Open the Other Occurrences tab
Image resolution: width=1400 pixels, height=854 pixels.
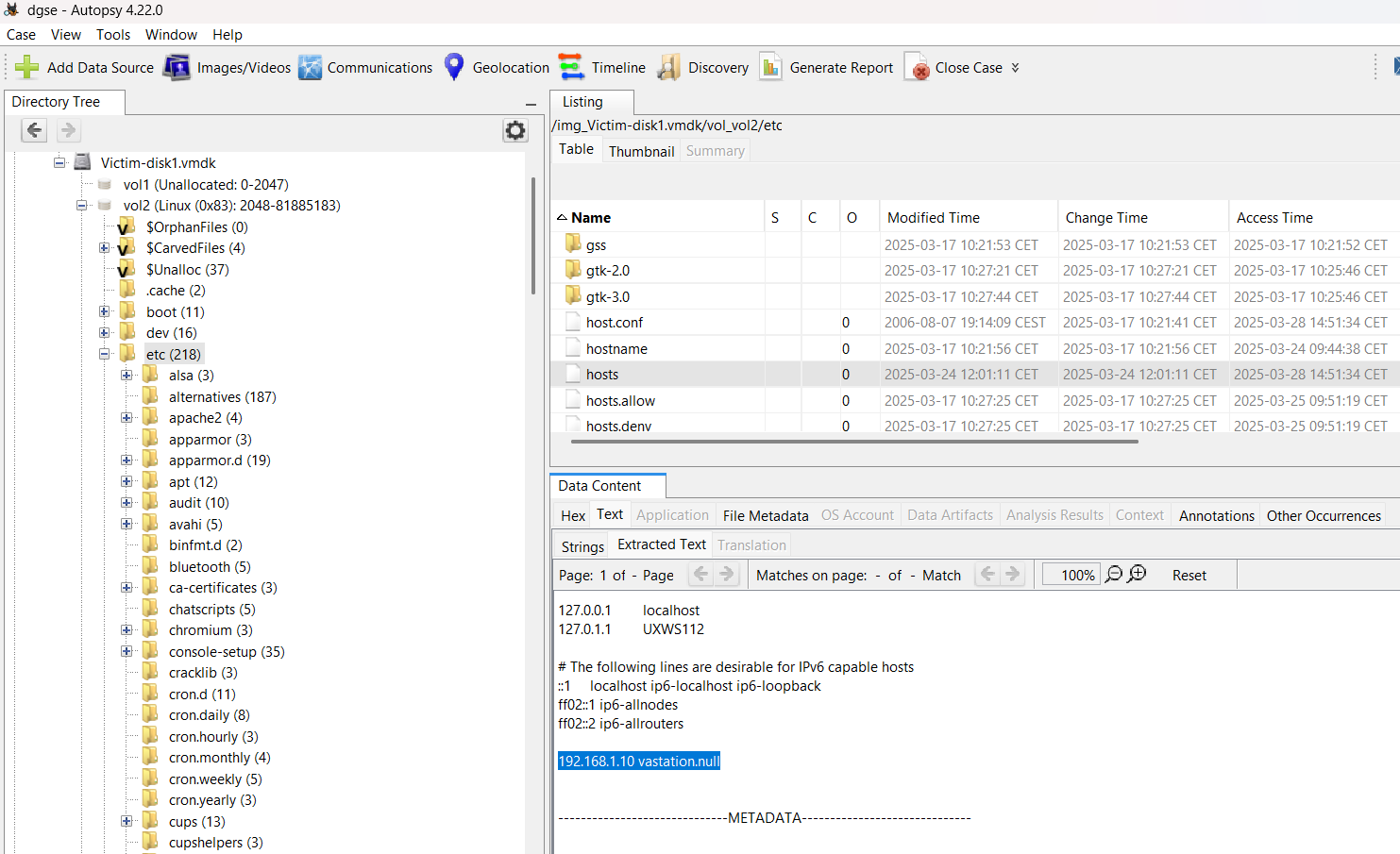(x=1324, y=515)
